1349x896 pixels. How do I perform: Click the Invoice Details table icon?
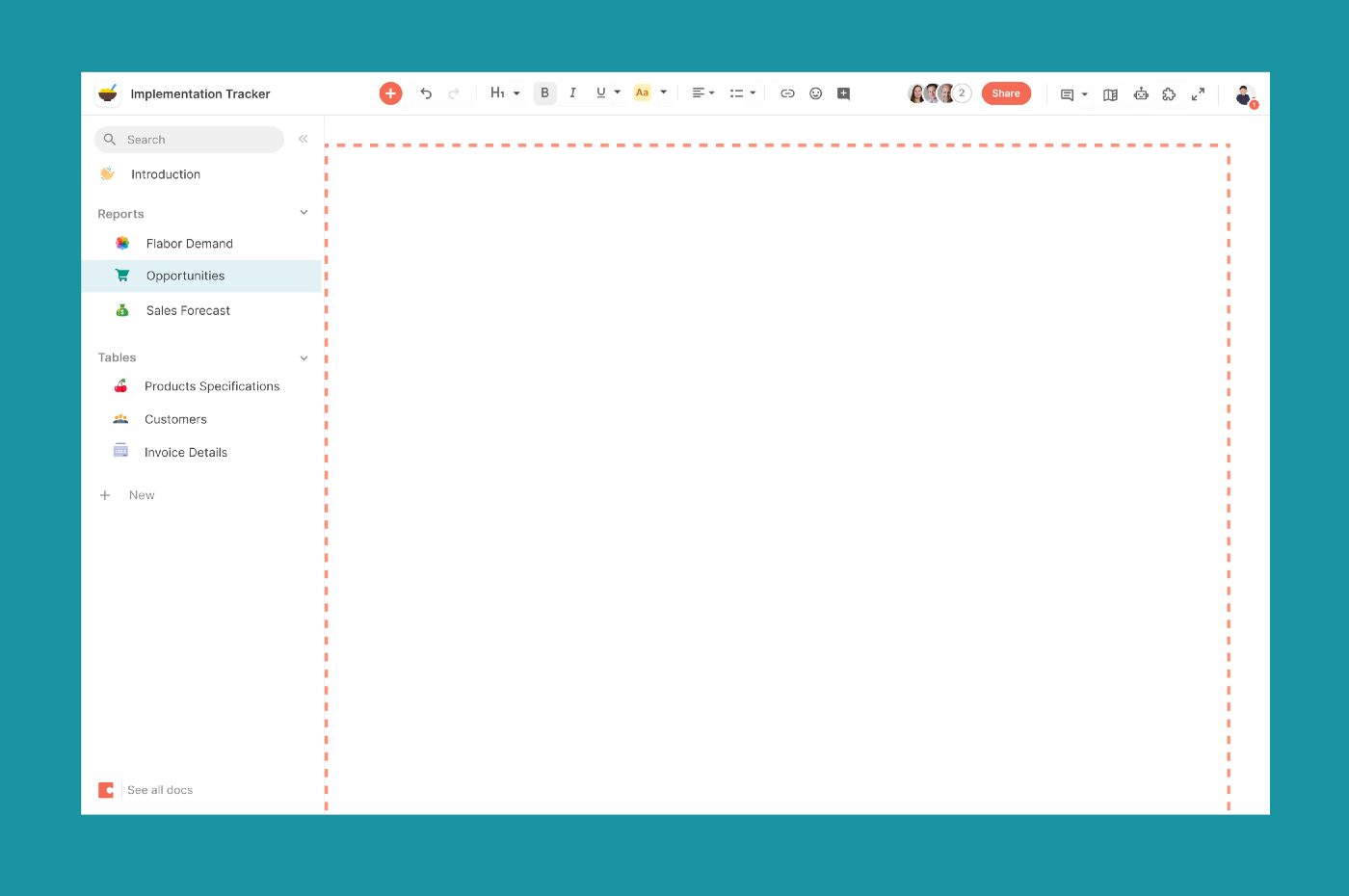(x=120, y=451)
